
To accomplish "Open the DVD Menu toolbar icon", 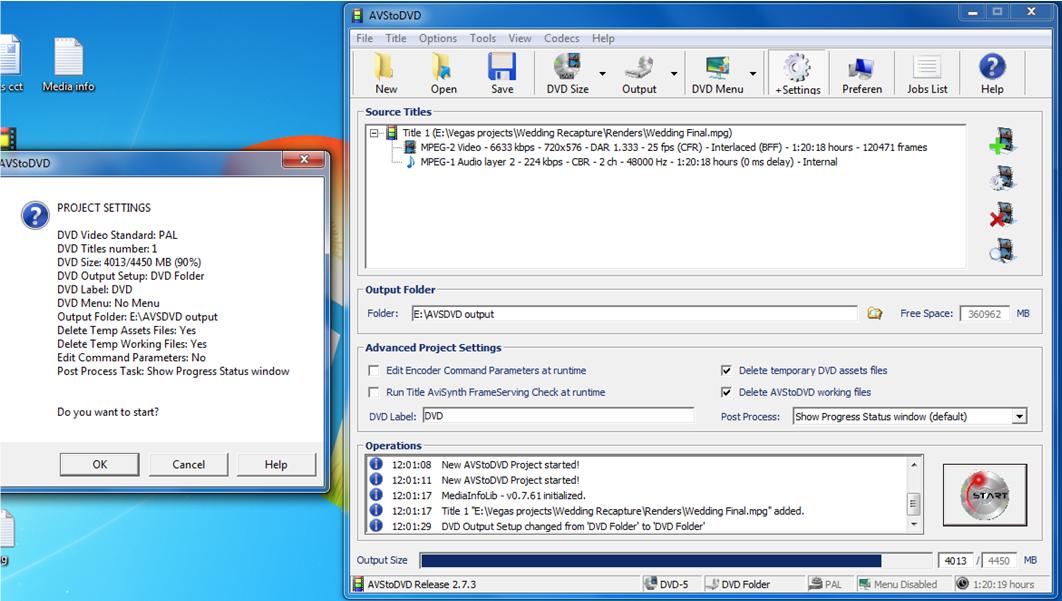I will pos(717,73).
